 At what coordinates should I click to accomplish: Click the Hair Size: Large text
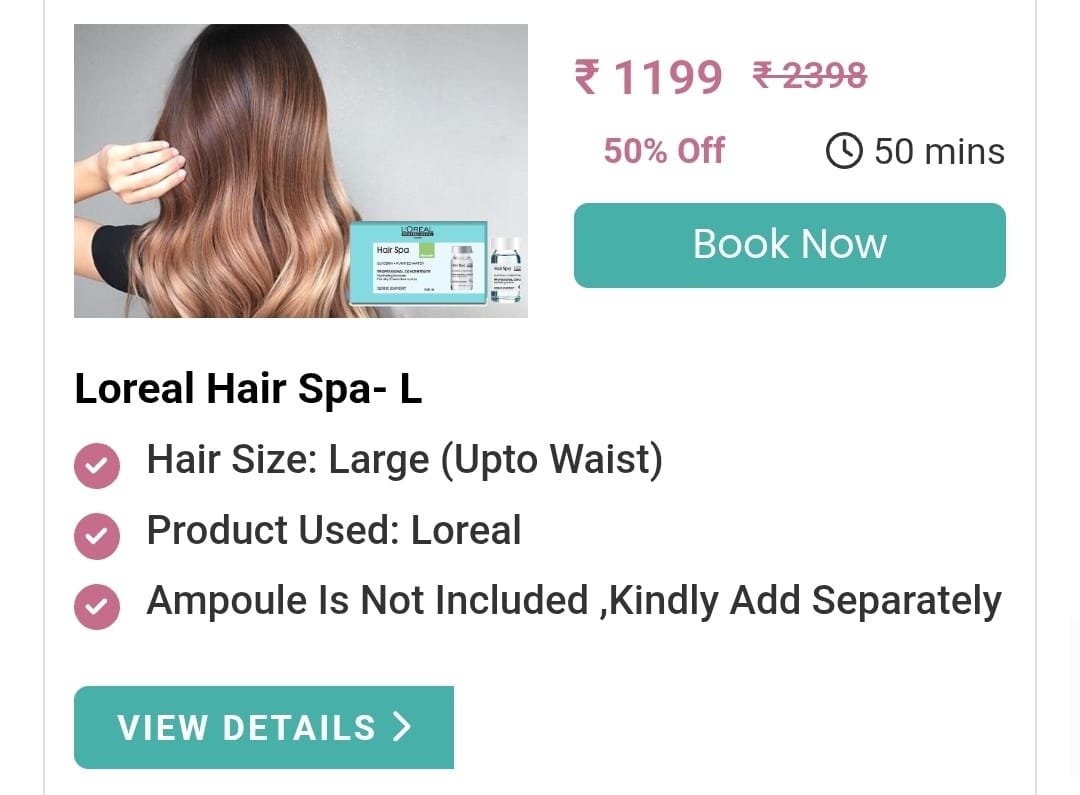405,460
